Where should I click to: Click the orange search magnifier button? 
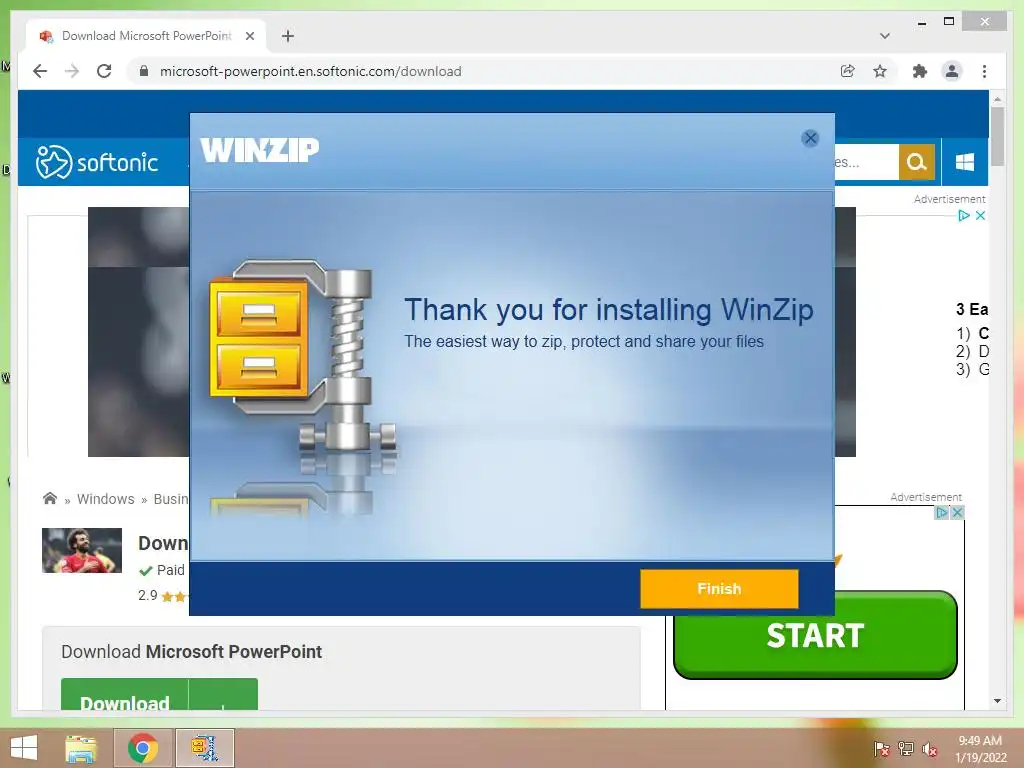tap(916, 162)
